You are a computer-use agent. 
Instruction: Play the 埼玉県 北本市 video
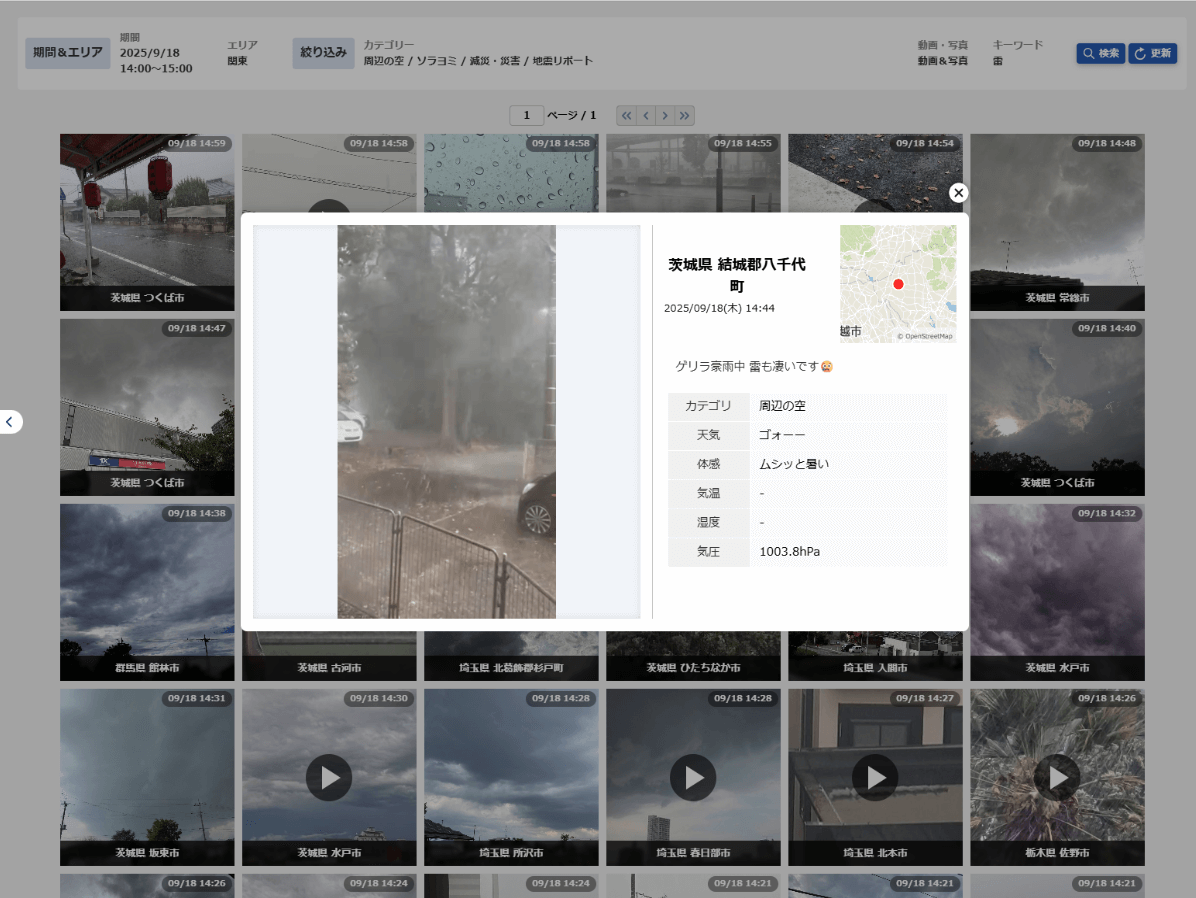(x=875, y=777)
